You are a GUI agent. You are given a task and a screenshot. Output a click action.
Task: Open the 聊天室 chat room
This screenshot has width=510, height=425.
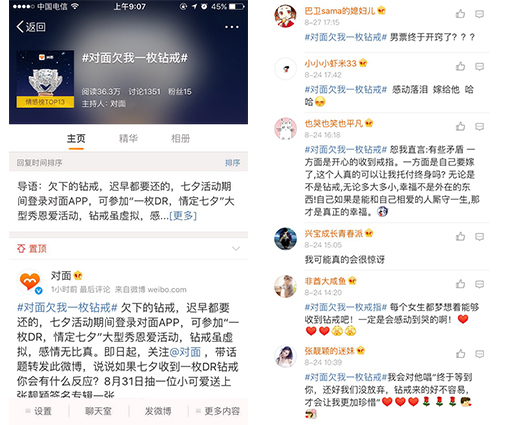click(98, 411)
